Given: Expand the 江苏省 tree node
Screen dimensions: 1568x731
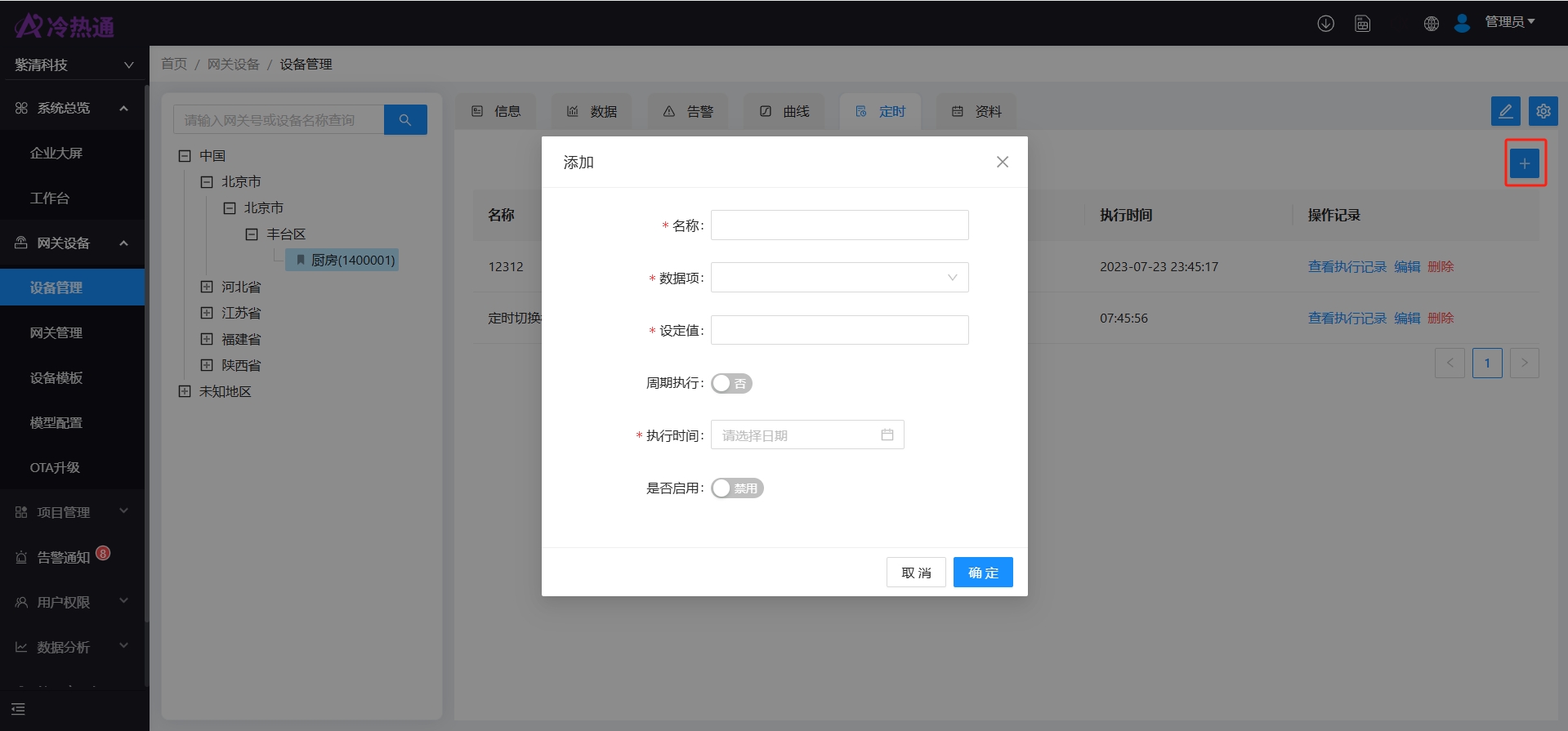Looking at the screenshot, I should click(207, 313).
